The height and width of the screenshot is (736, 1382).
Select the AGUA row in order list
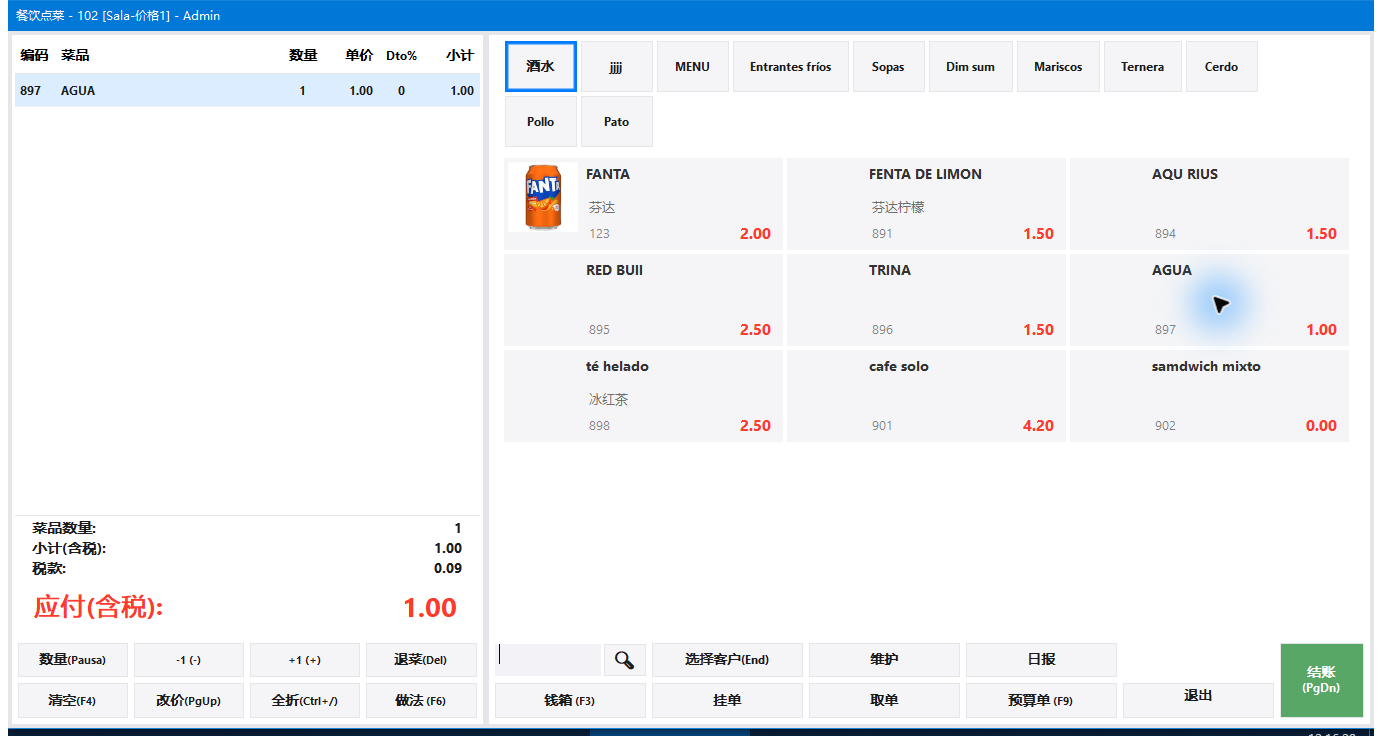(x=247, y=91)
